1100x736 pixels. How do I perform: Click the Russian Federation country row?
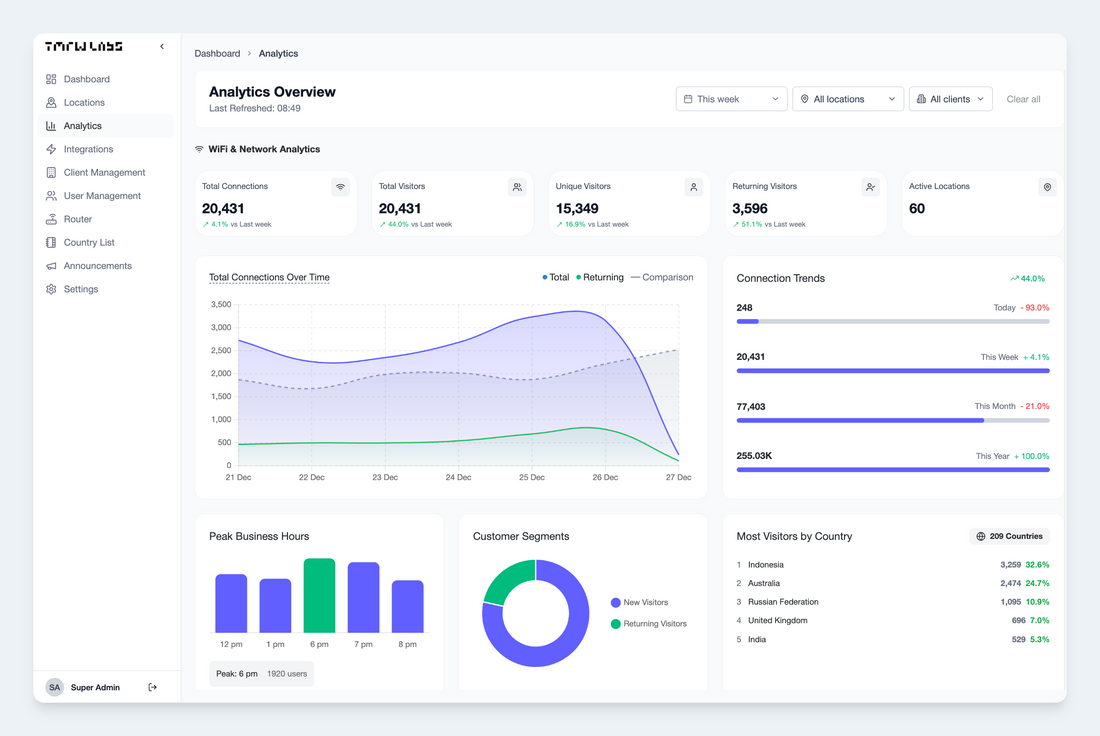893,602
